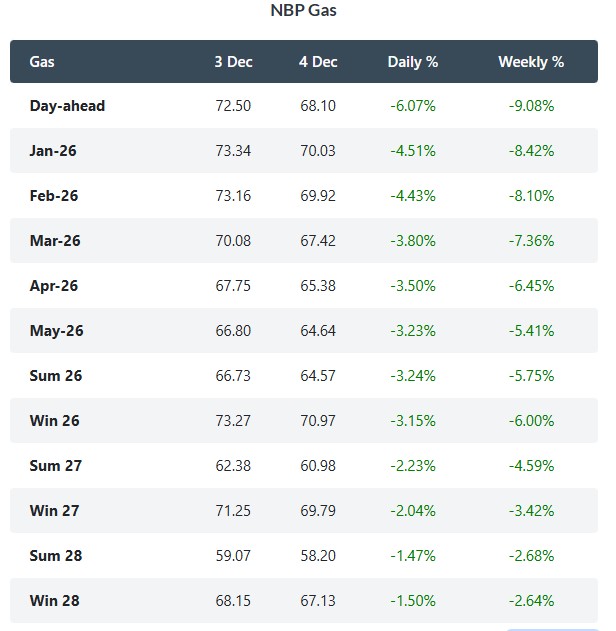Select the Win 26 row label
616x631 pixels.
point(55,421)
